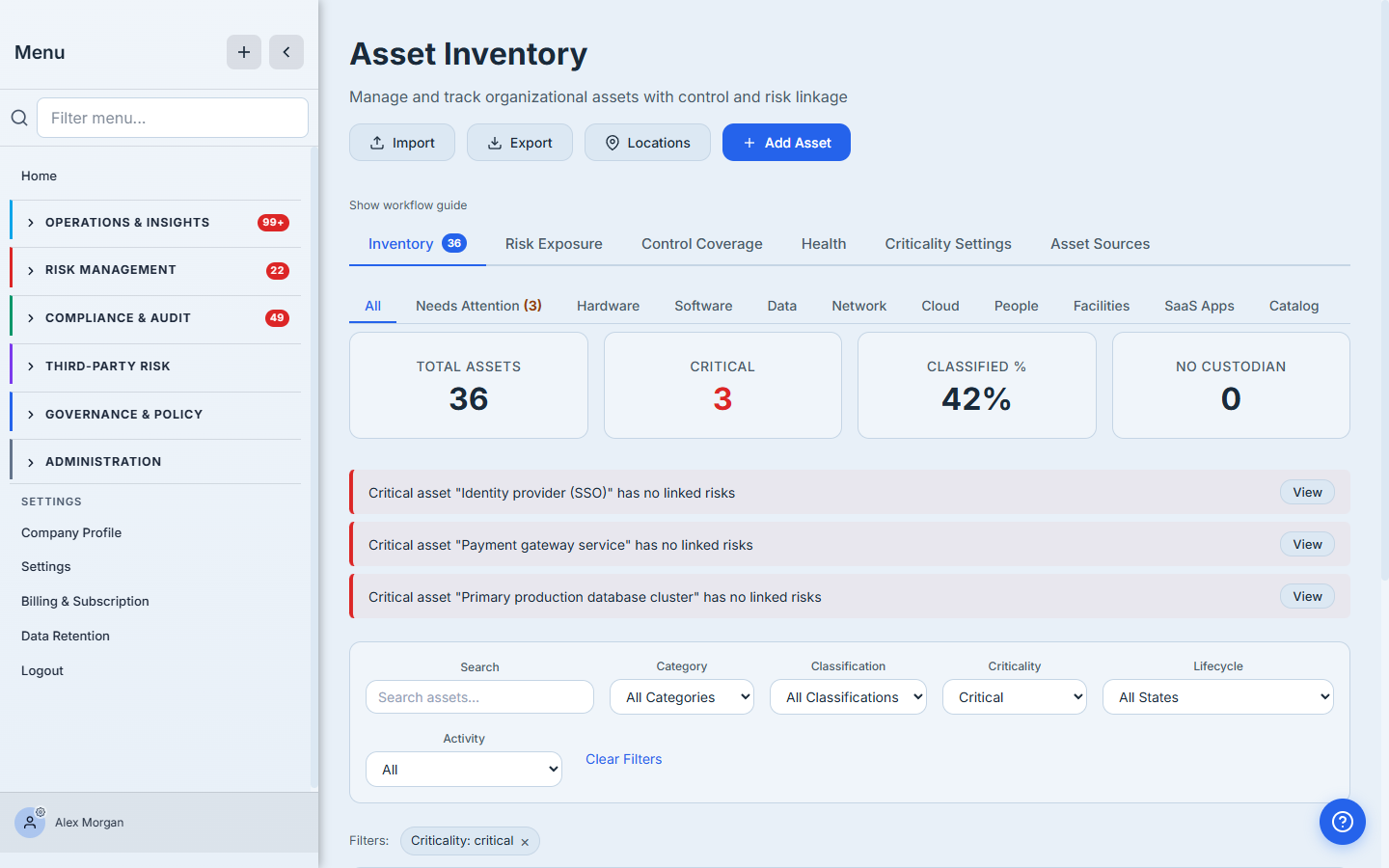Open the Activity dropdown

pyautogui.click(x=464, y=770)
